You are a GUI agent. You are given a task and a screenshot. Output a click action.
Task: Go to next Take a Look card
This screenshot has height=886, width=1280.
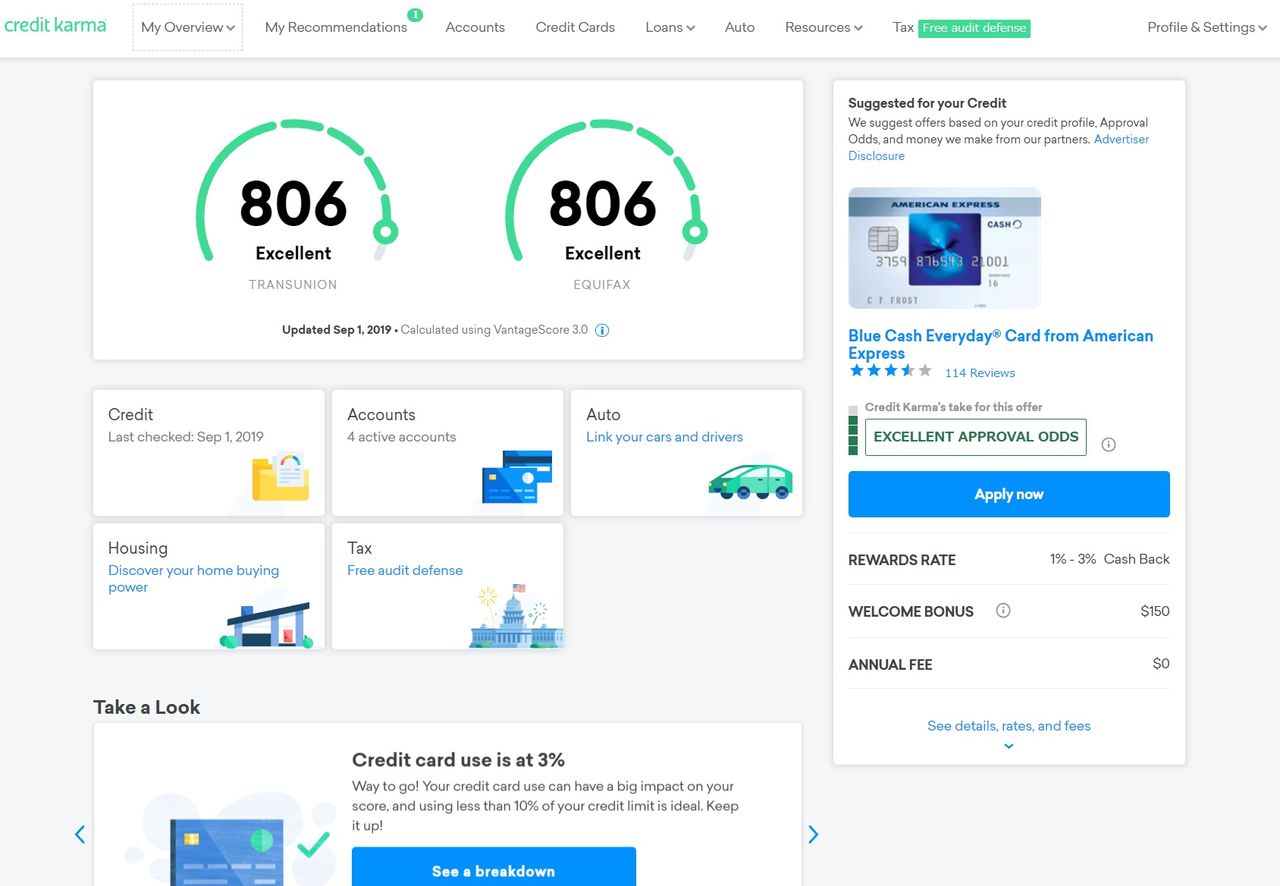pyautogui.click(x=813, y=834)
